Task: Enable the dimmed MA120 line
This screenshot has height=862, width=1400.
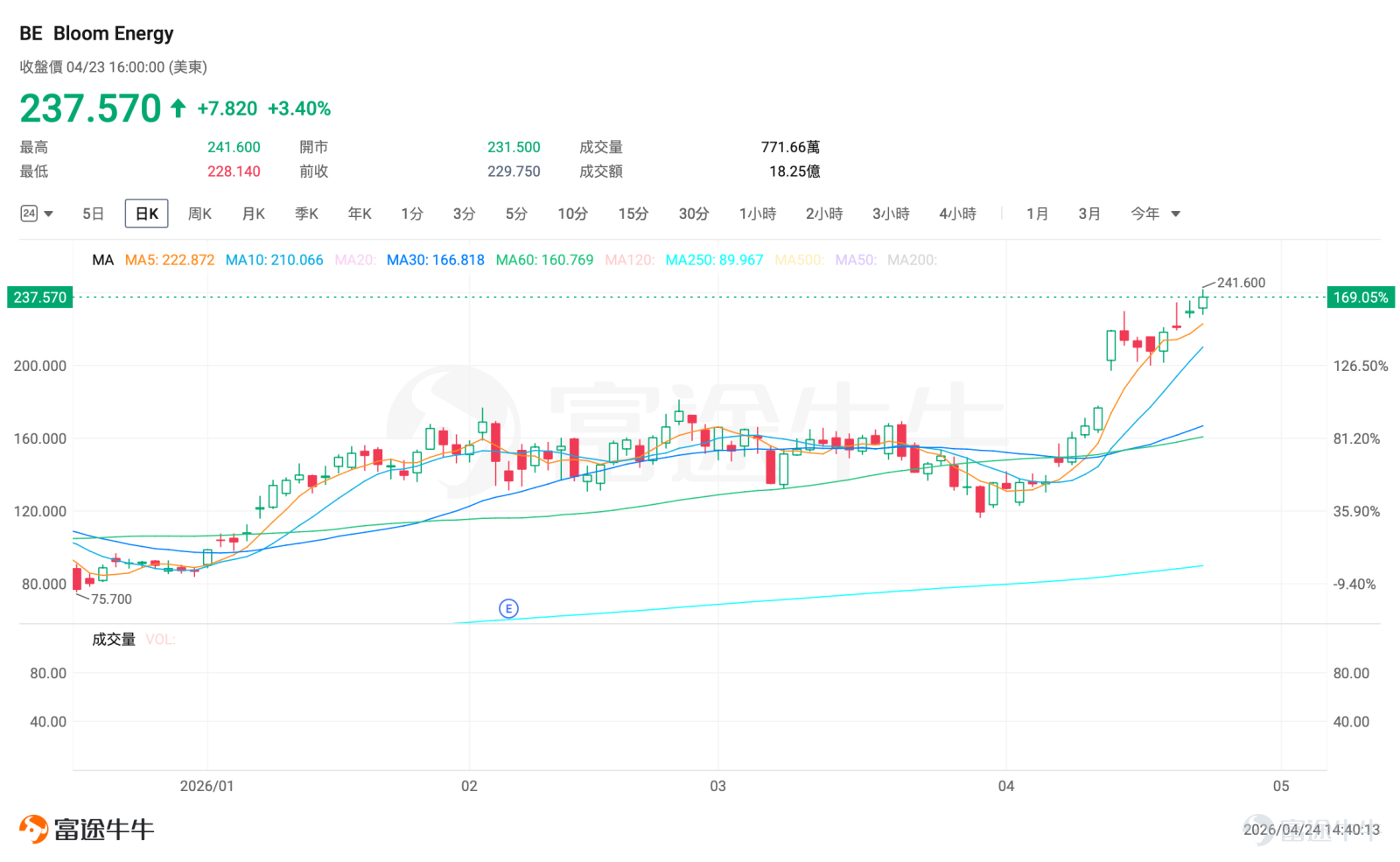Action: [629, 260]
